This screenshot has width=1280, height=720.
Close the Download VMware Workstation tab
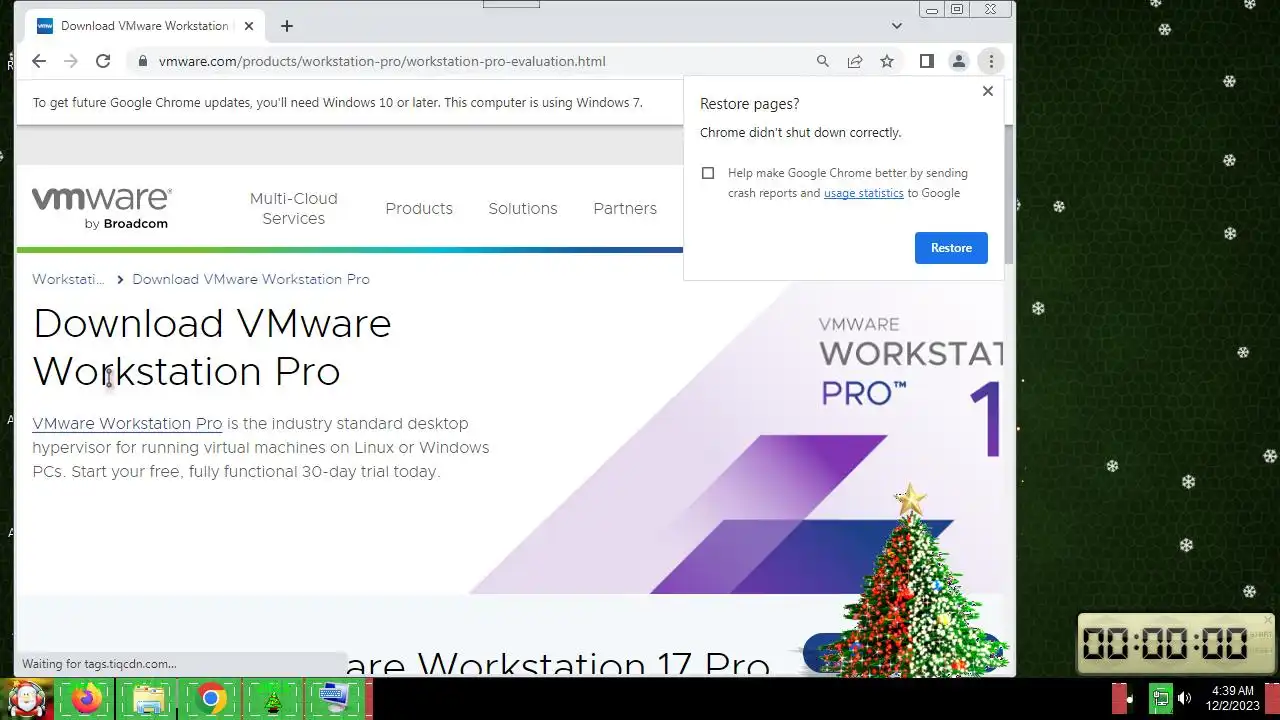click(248, 26)
